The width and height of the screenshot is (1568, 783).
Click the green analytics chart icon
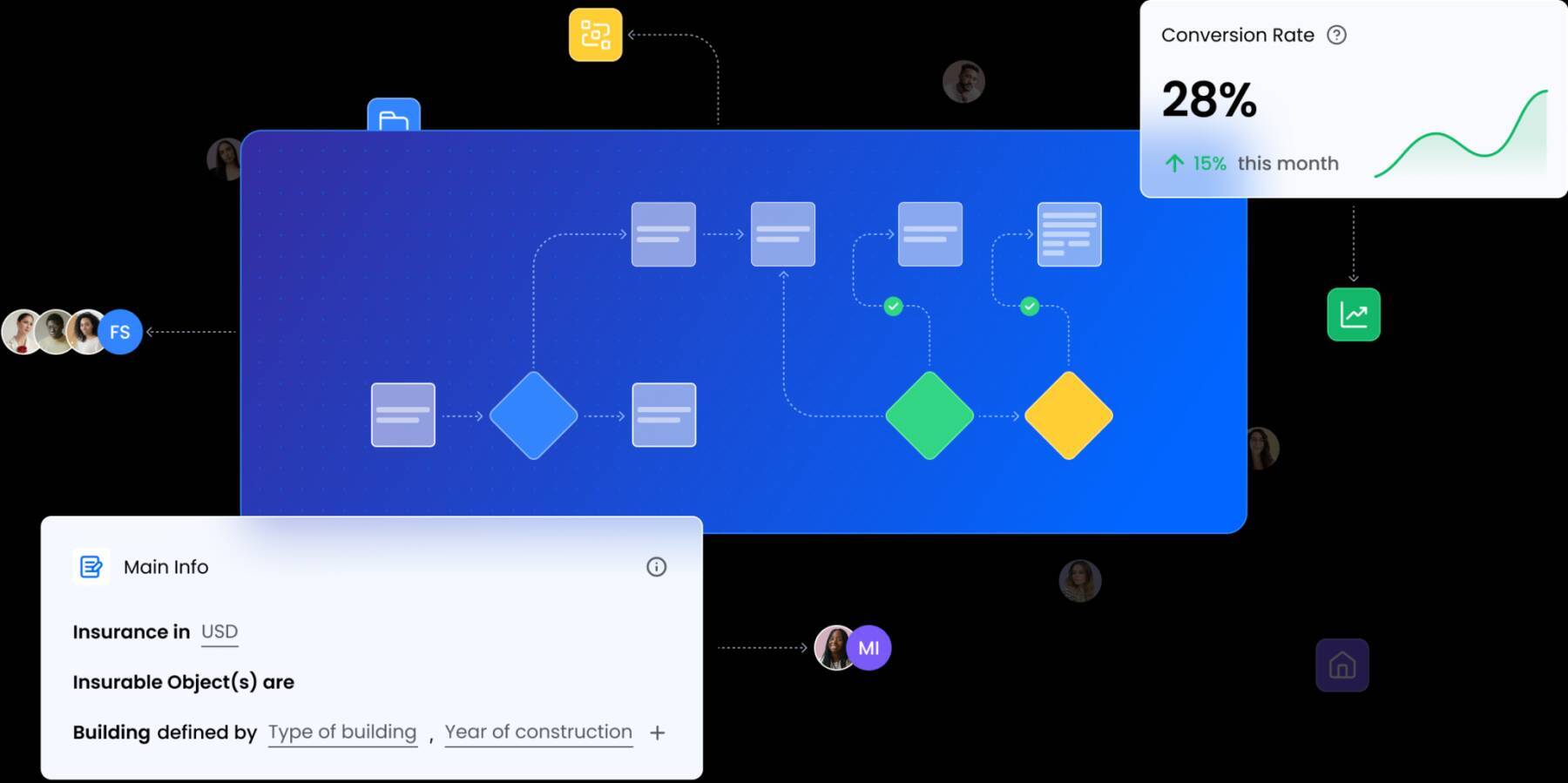1354,314
